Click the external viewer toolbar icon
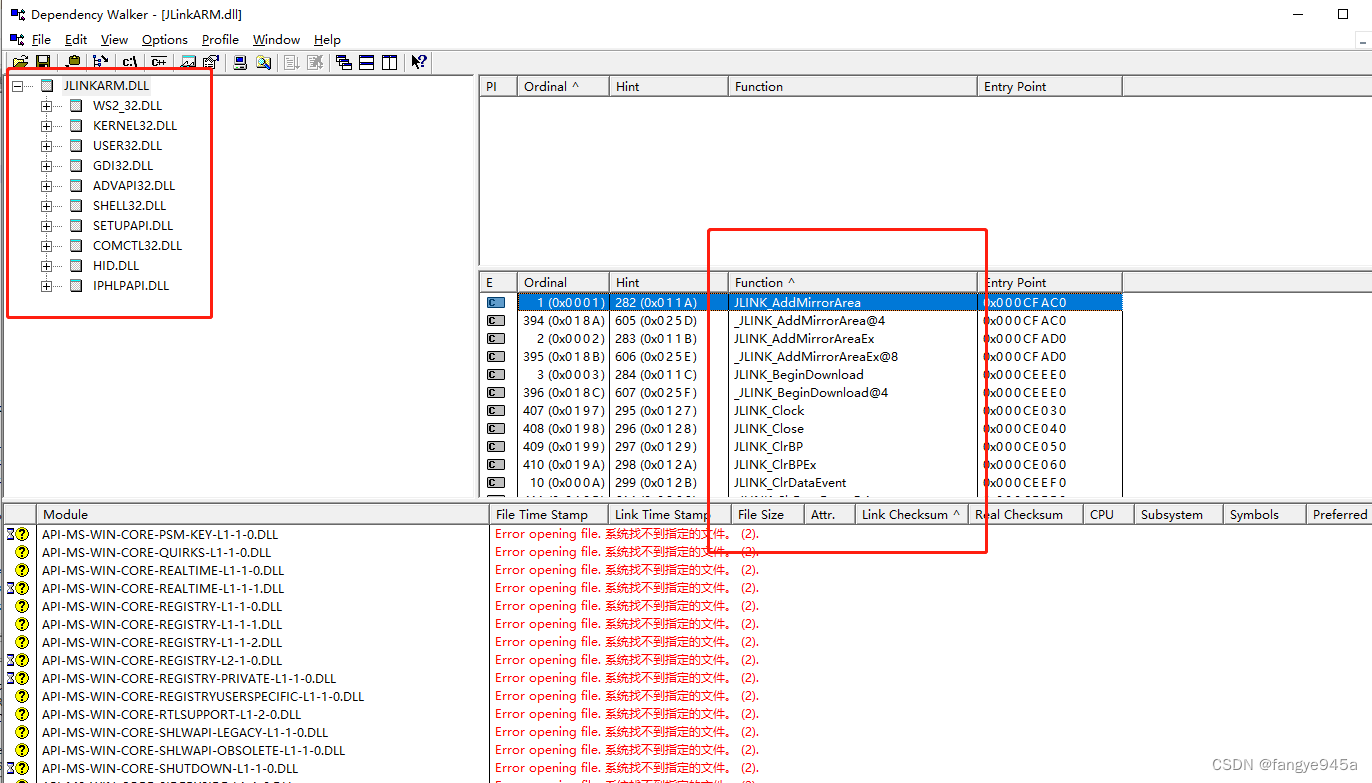 click(188, 62)
